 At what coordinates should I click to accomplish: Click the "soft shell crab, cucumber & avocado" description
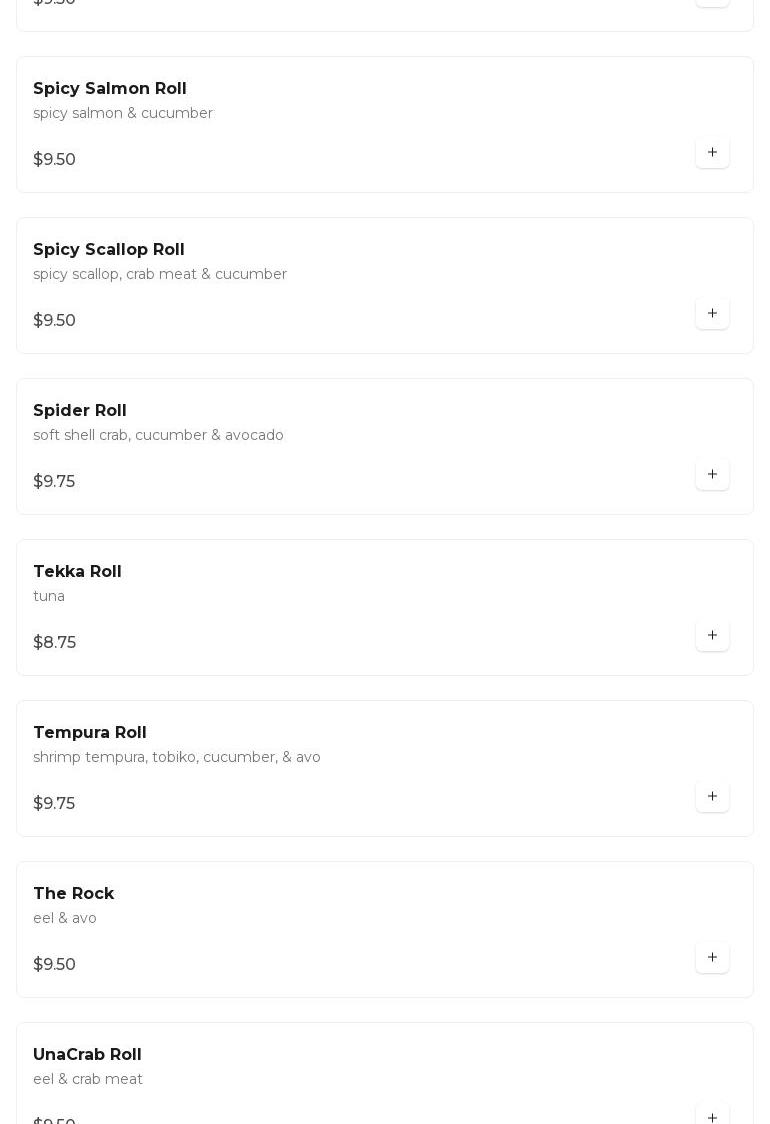(x=158, y=435)
